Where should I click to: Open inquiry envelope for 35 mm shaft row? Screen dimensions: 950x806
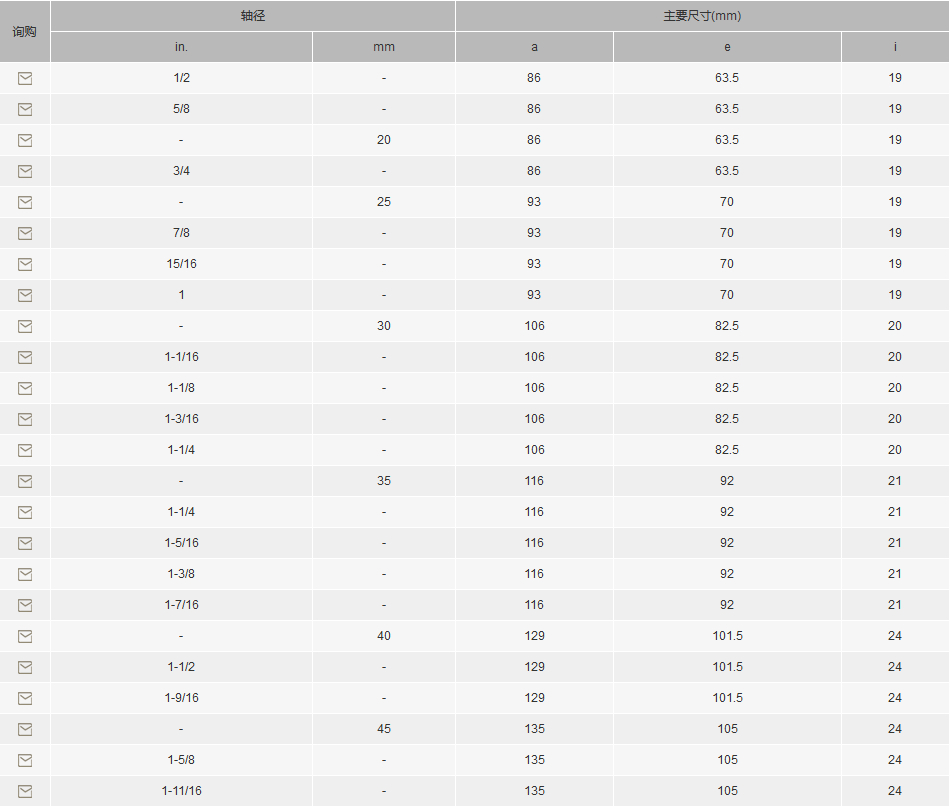(x=25, y=481)
